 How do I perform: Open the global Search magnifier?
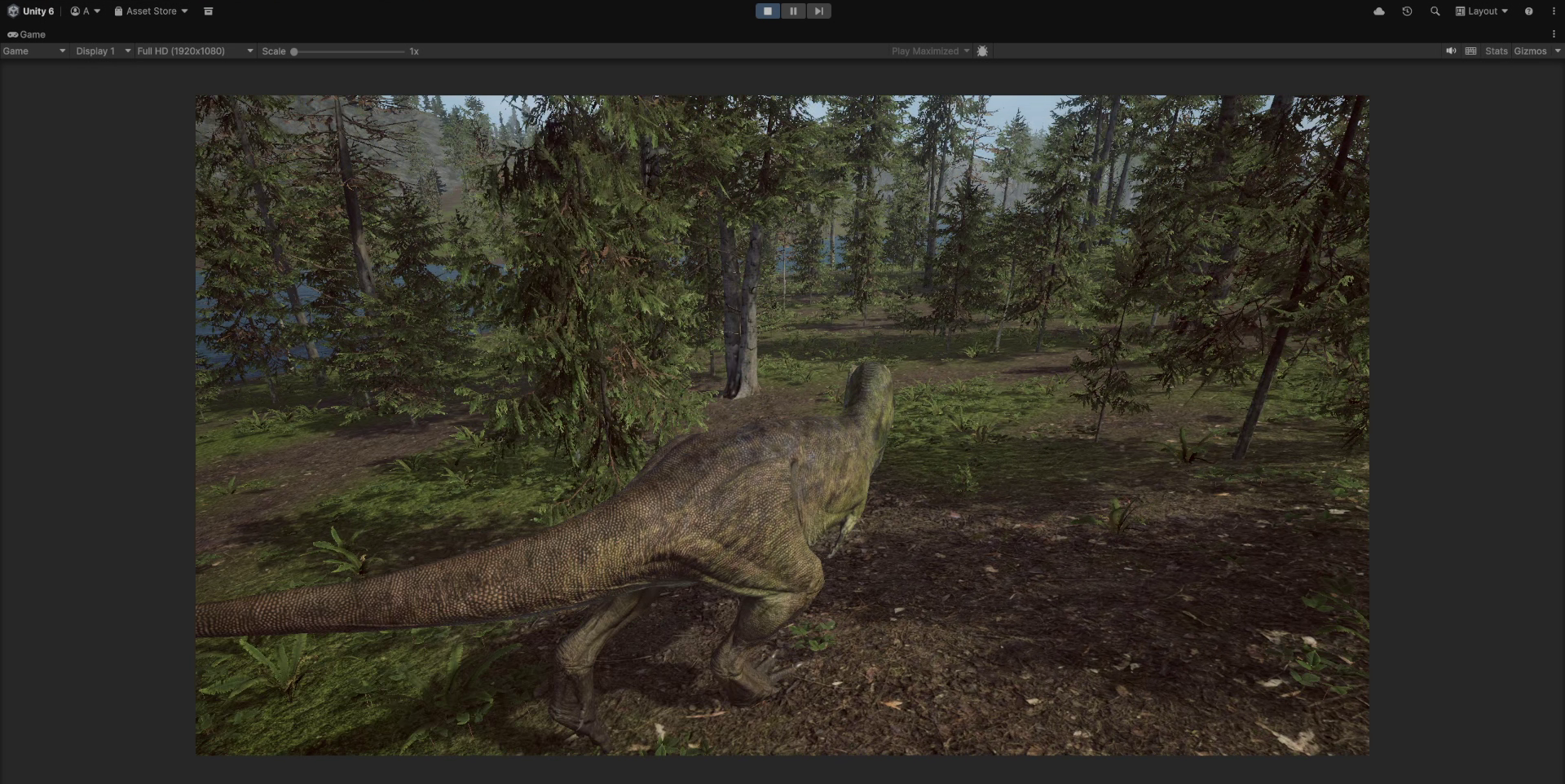click(1435, 11)
